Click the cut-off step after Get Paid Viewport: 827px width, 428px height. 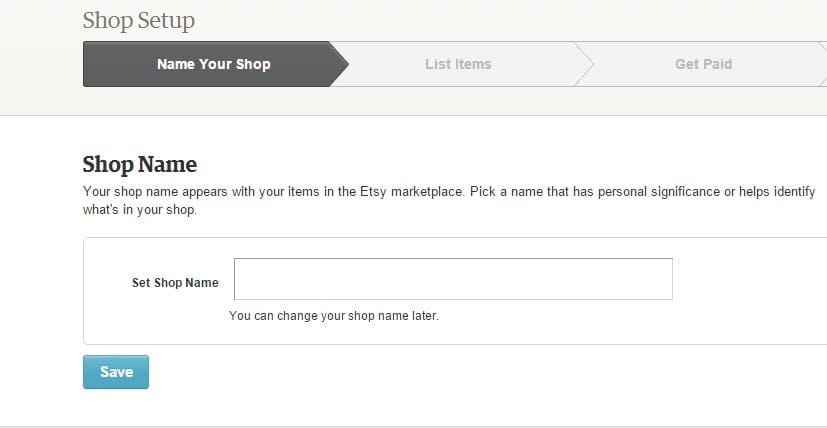[823, 64]
